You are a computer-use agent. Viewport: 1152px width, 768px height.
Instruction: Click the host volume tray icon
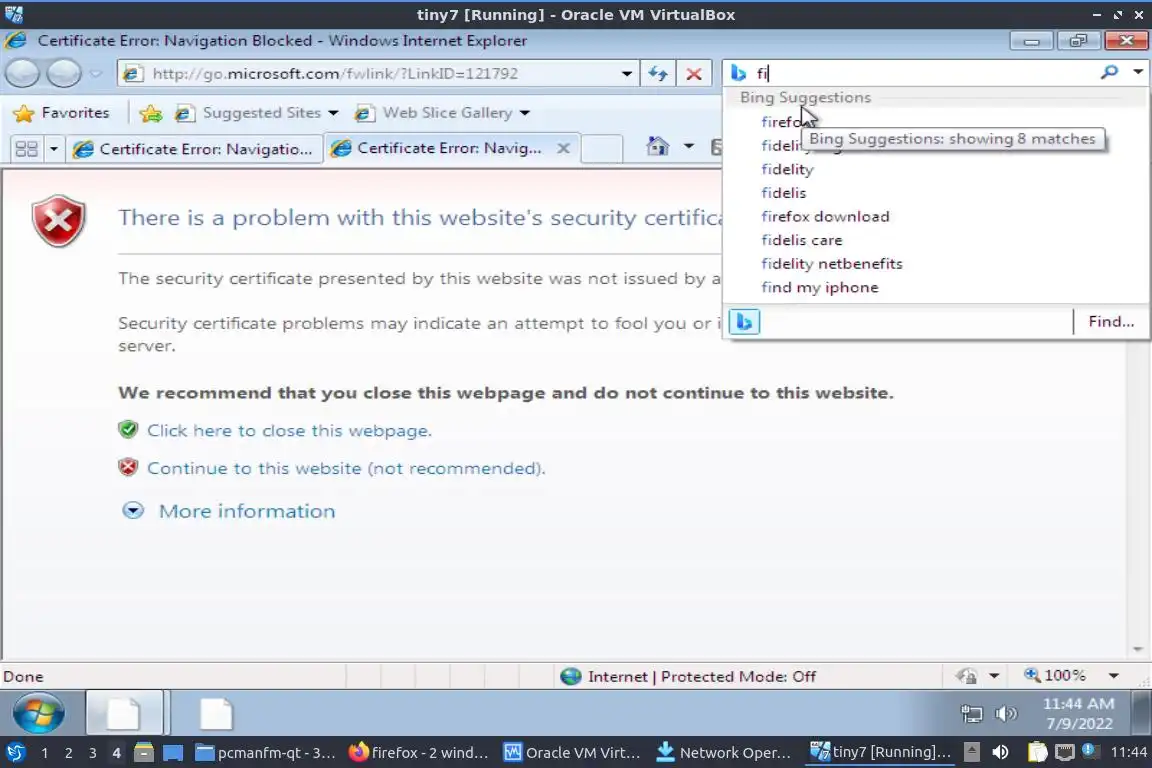(1000, 752)
